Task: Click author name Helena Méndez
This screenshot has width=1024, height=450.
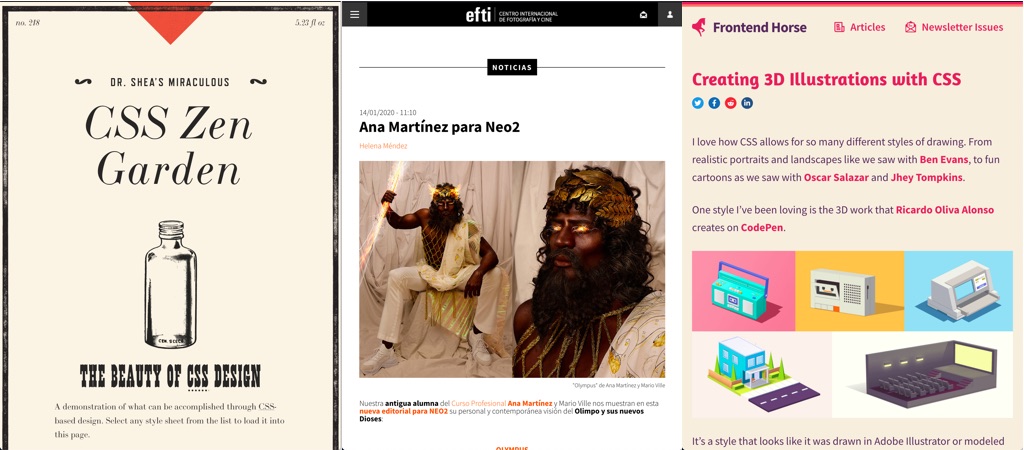Action: (383, 146)
